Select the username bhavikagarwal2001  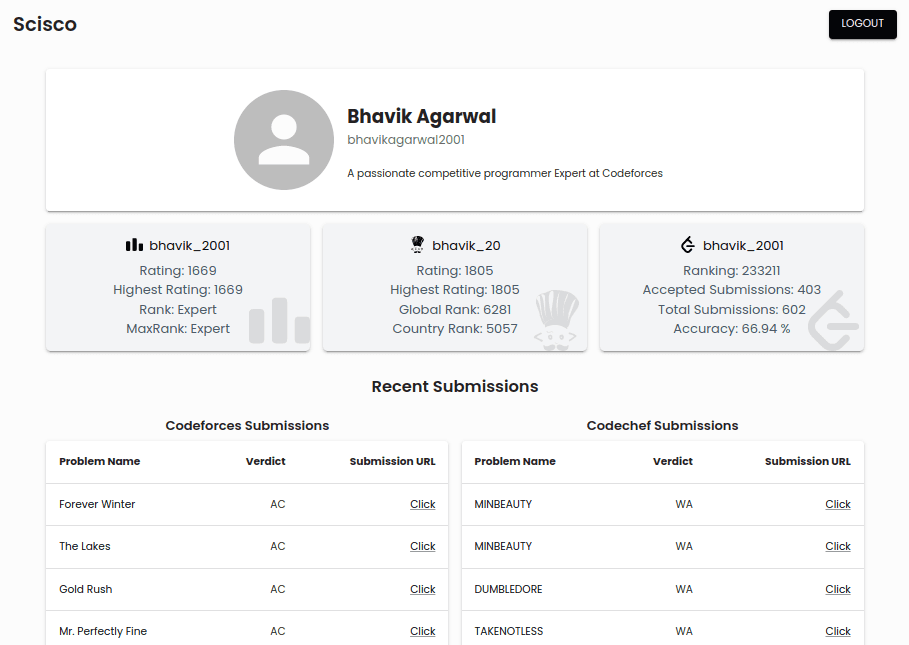(x=406, y=140)
